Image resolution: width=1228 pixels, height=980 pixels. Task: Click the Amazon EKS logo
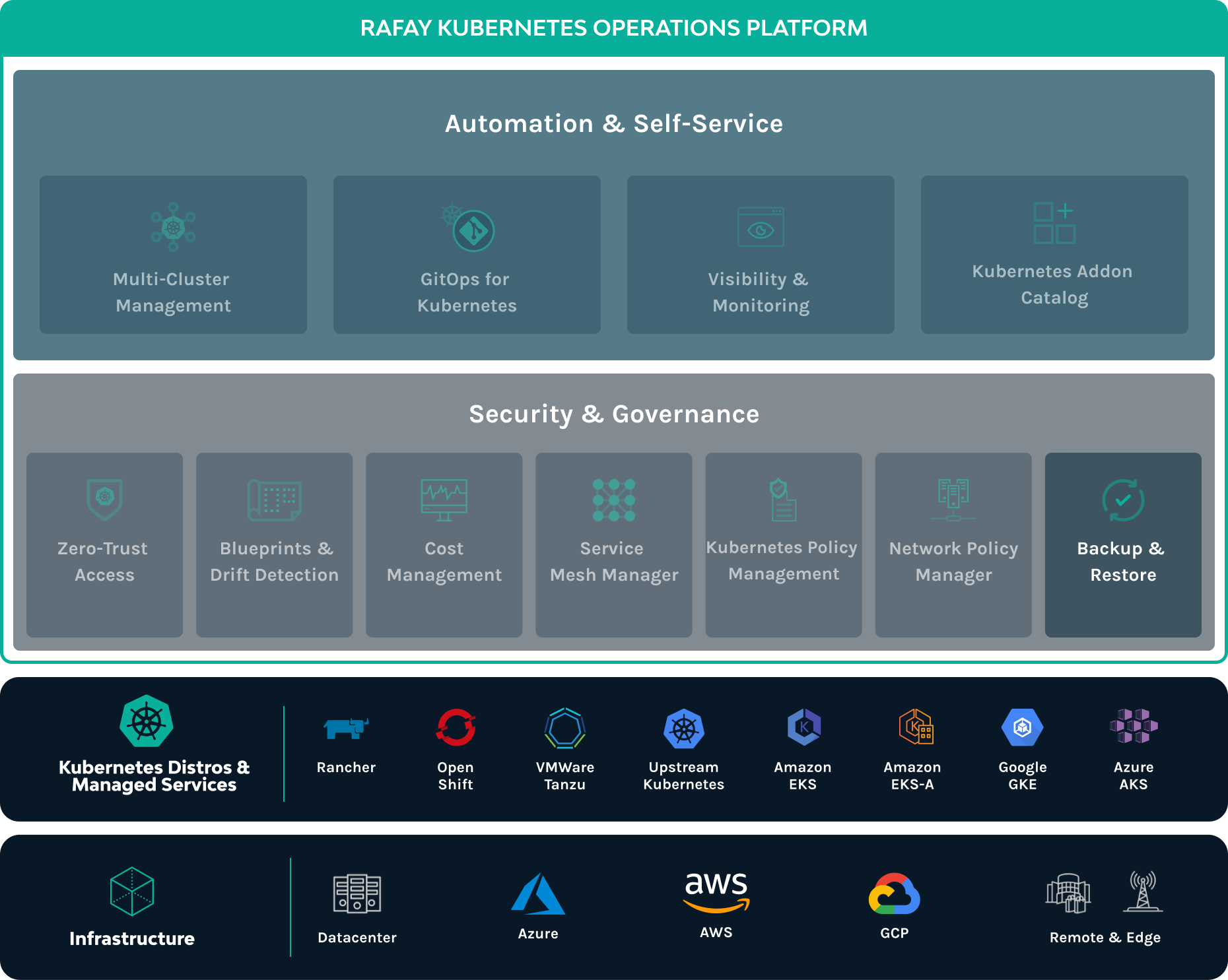tap(803, 727)
